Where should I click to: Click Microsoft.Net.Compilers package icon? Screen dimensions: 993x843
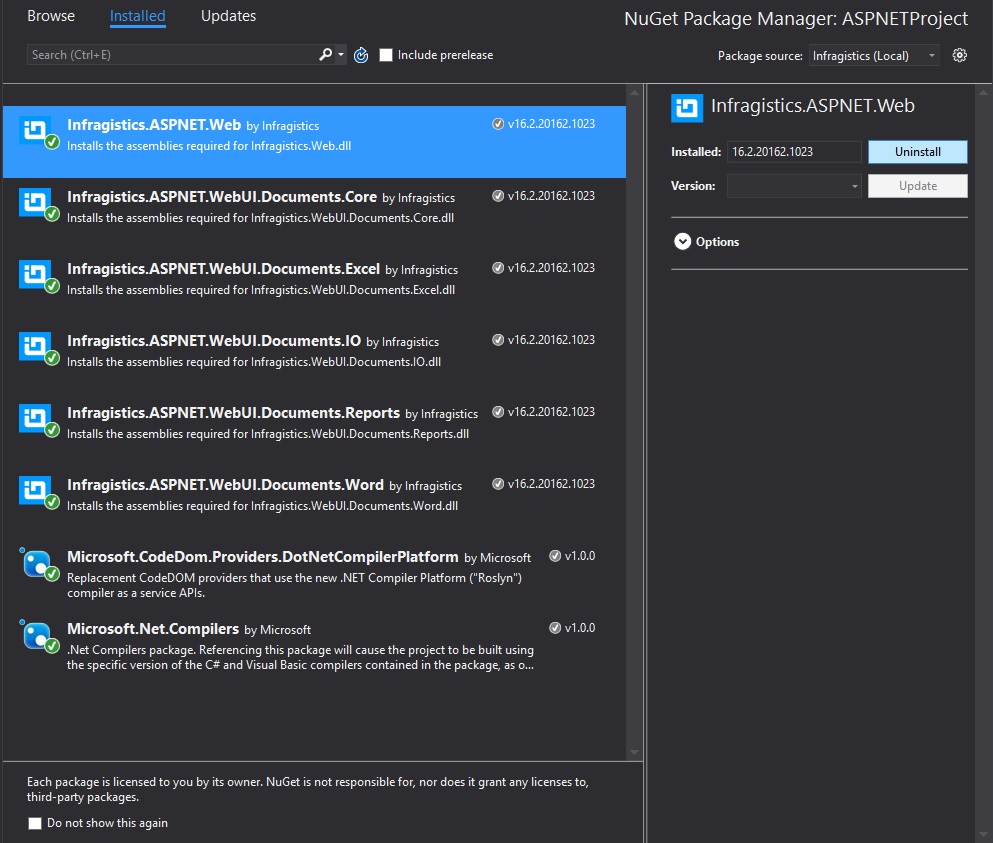(36, 635)
